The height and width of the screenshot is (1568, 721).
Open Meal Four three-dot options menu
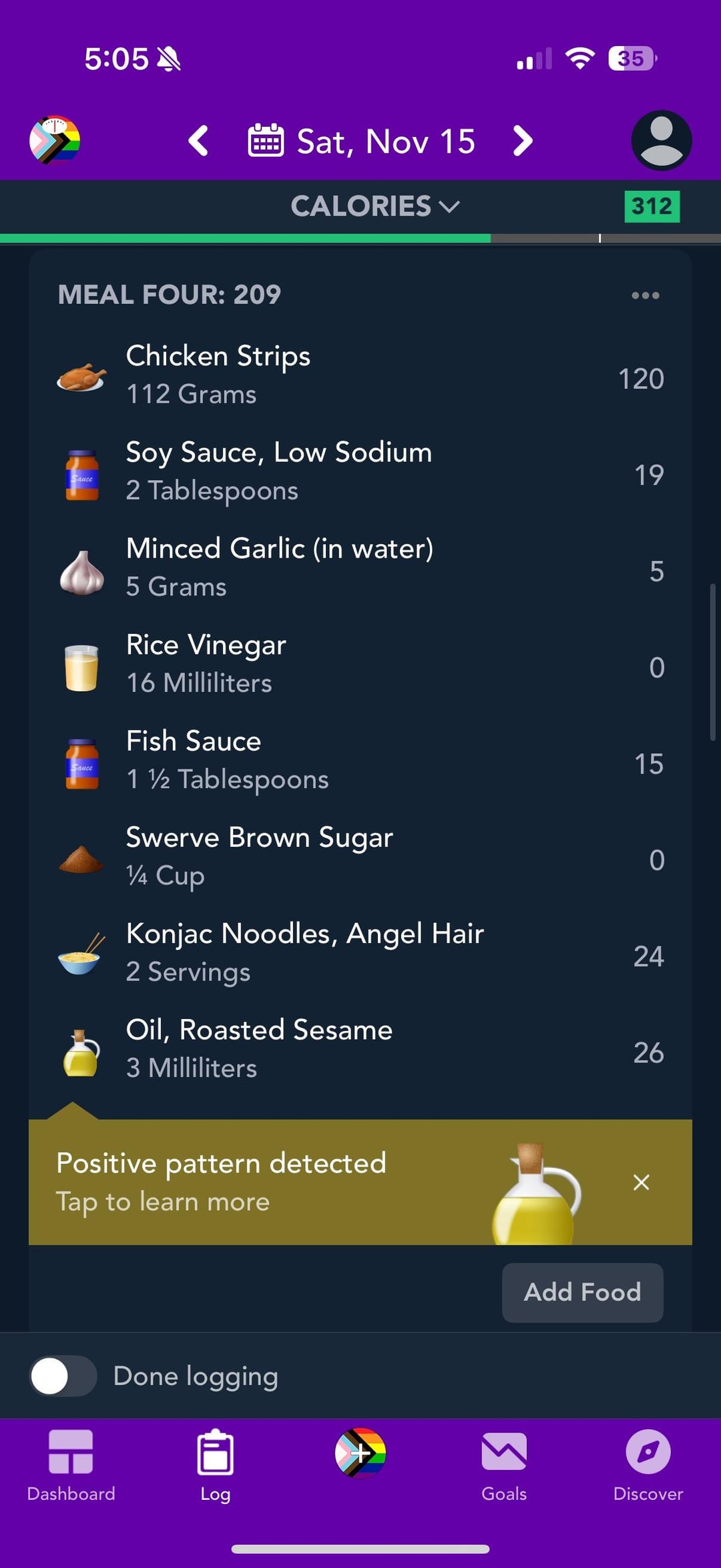pos(646,295)
